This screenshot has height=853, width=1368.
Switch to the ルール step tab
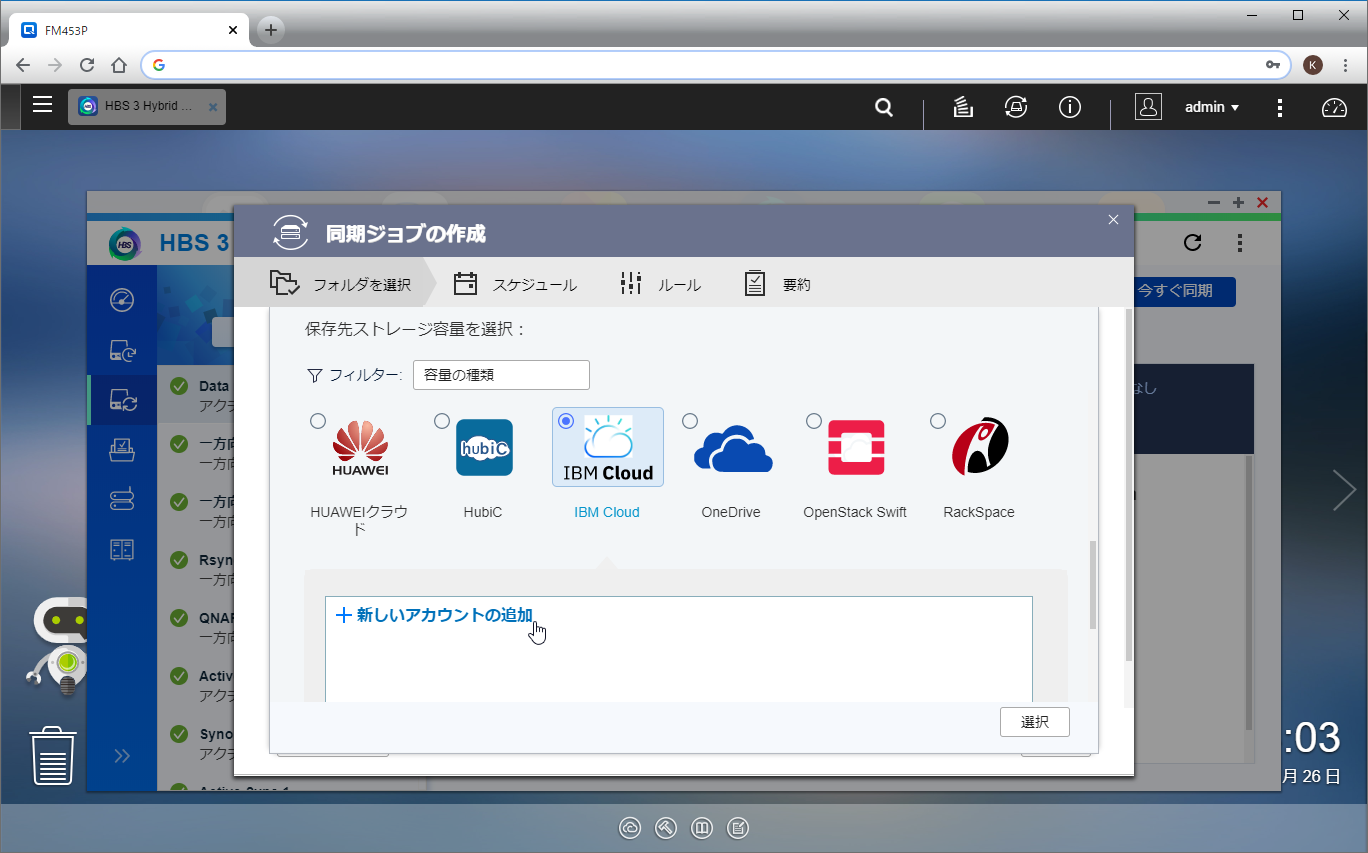tap(660, 285)
